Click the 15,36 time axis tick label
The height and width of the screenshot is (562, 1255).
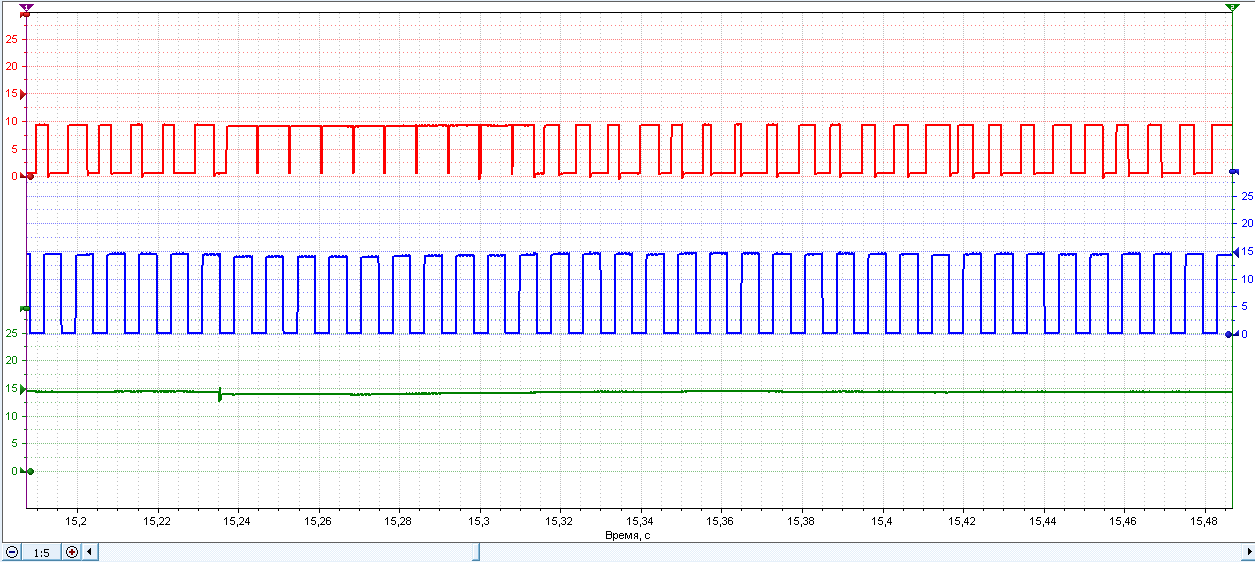pos(721,522)
